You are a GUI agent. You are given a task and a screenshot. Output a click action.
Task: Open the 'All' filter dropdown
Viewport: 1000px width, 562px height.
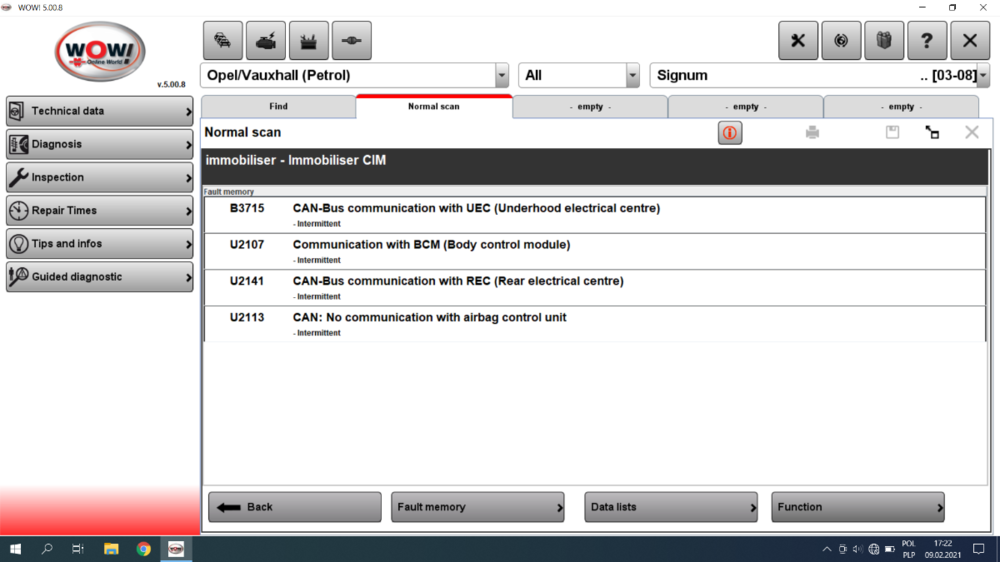click(632, 76)
